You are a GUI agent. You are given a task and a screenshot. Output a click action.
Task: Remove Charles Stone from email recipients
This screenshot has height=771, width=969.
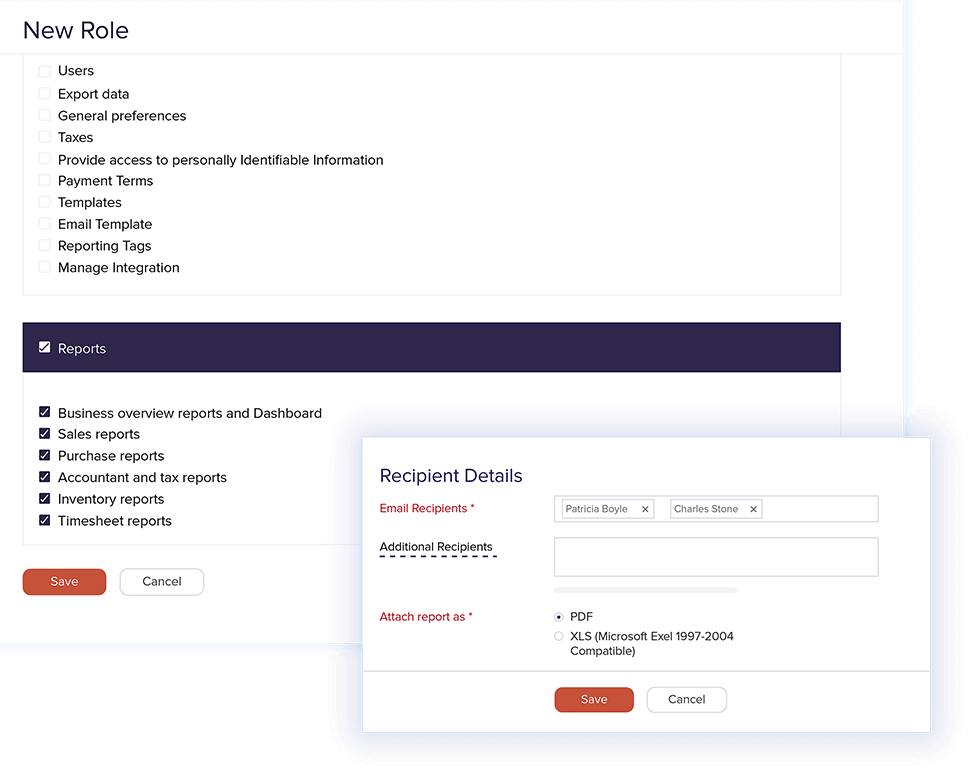tap(753, 509)
